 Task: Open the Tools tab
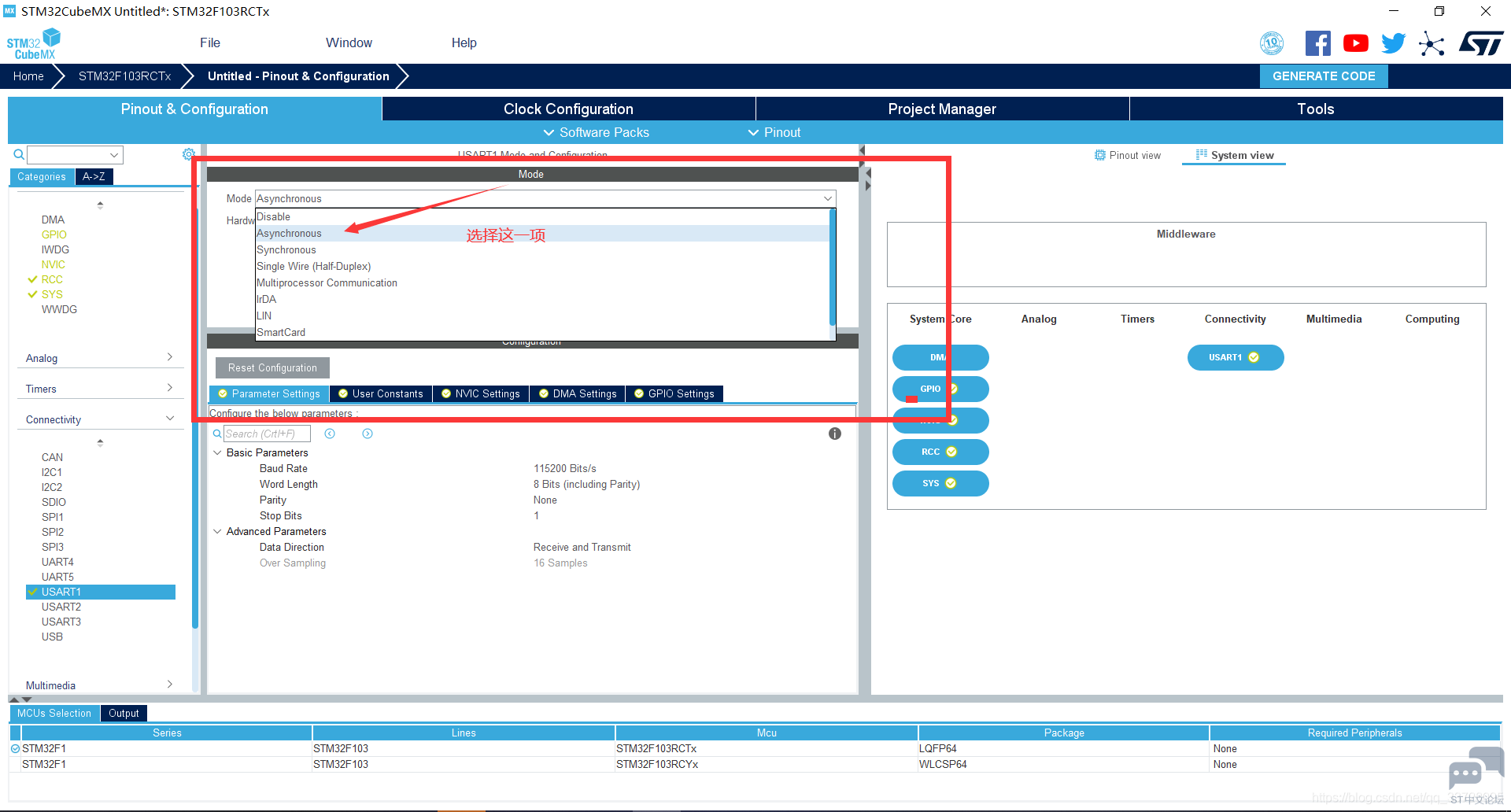click(1316, 109)
